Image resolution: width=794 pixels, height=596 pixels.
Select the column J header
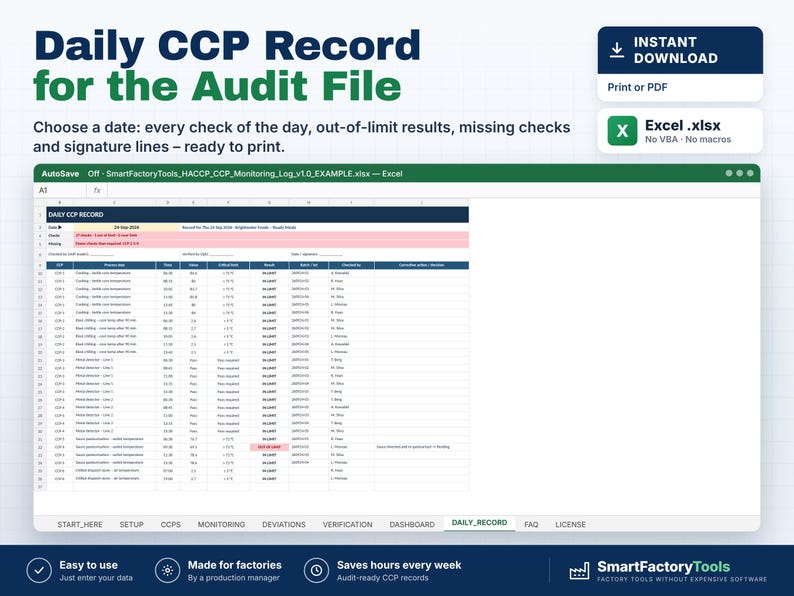click(x=421, y=203)
